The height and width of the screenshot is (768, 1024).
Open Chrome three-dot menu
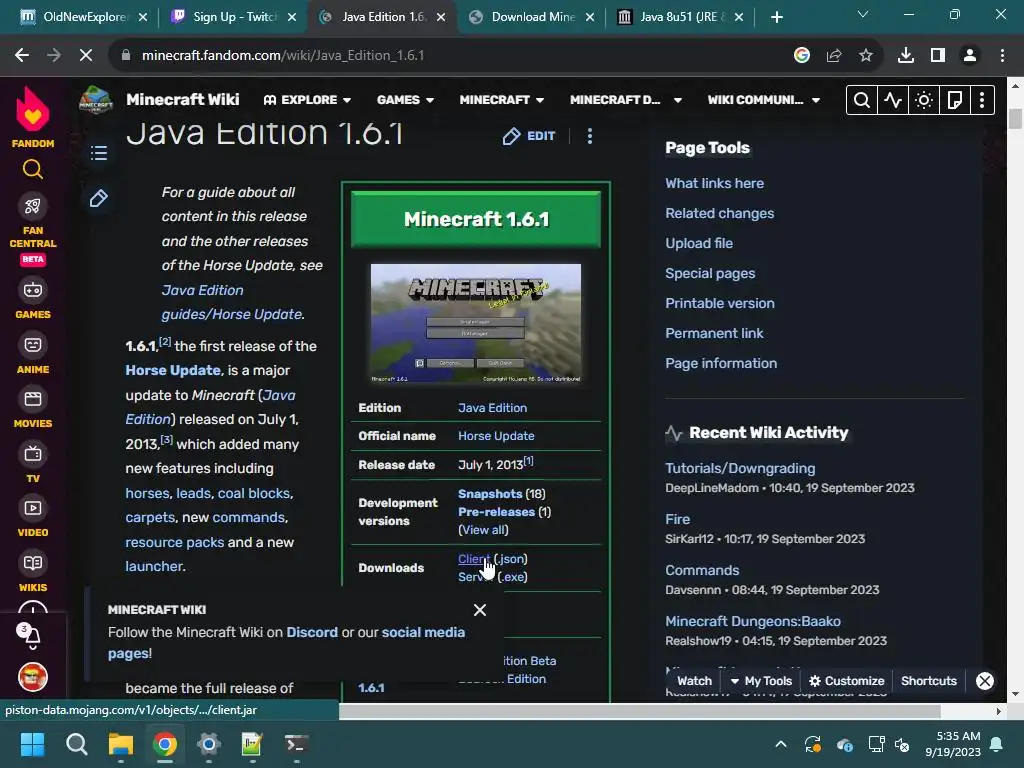point(1002,56)
